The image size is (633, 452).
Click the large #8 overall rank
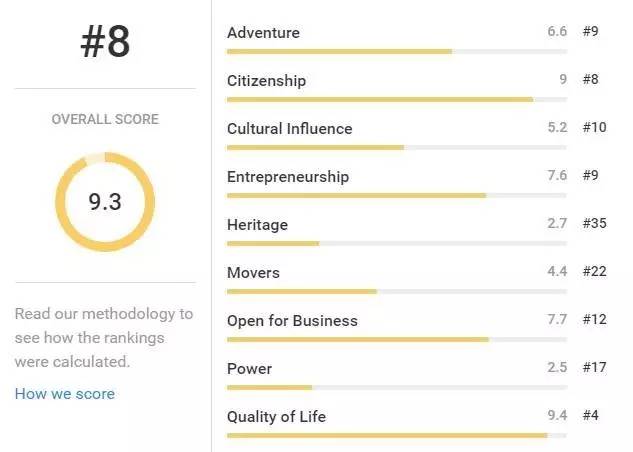pos(105,43)
